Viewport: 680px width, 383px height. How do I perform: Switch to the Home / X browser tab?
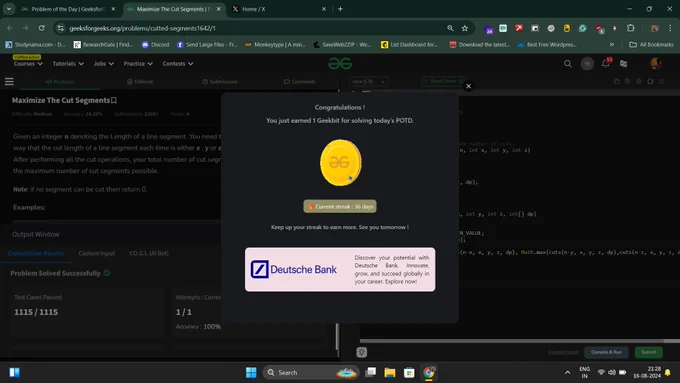(x=278, y=9)
